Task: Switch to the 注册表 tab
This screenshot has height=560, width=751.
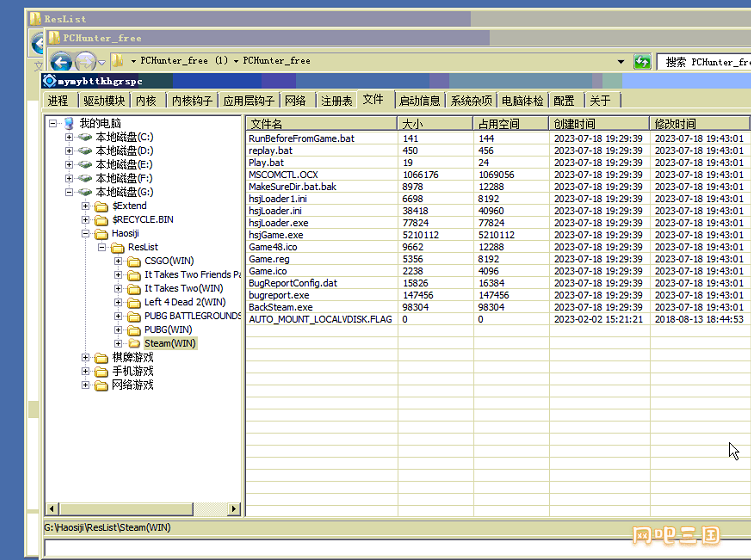Action: (x=337, y=101)
